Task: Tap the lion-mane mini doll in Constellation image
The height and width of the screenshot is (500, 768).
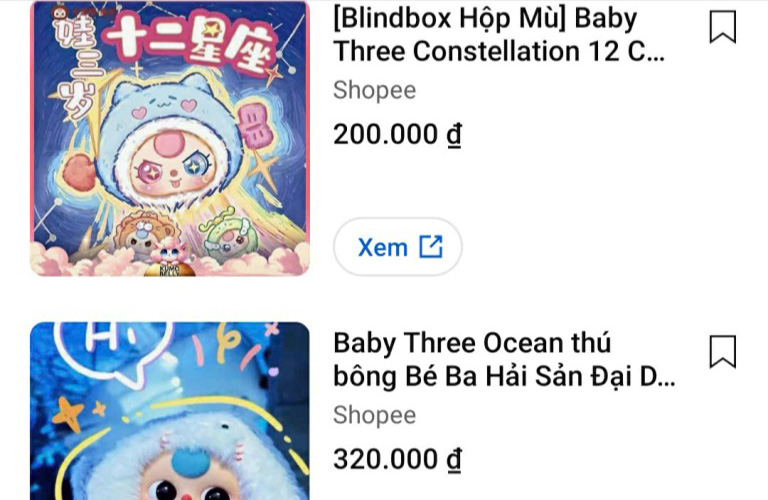Action: pyautogui.click(x=139, y=233)
